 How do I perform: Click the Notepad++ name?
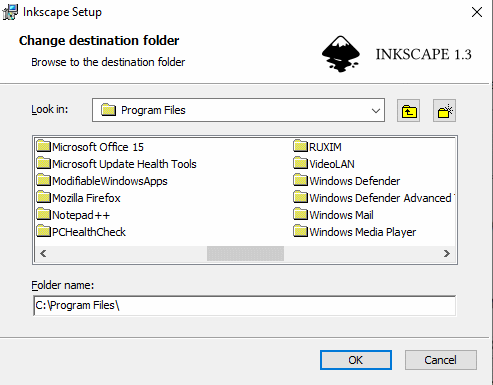[81, 215]
